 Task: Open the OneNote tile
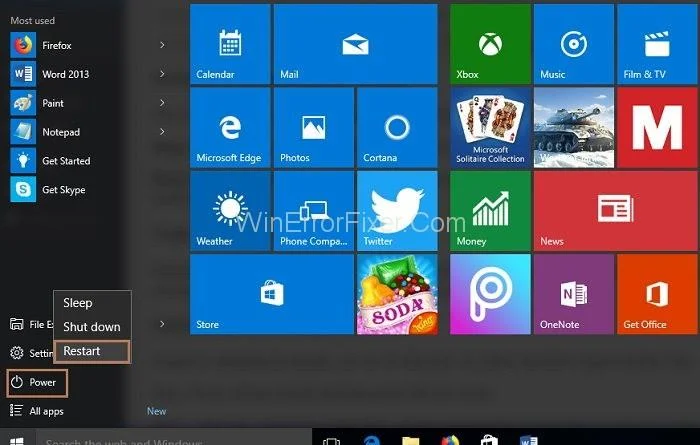coord(574,295)
